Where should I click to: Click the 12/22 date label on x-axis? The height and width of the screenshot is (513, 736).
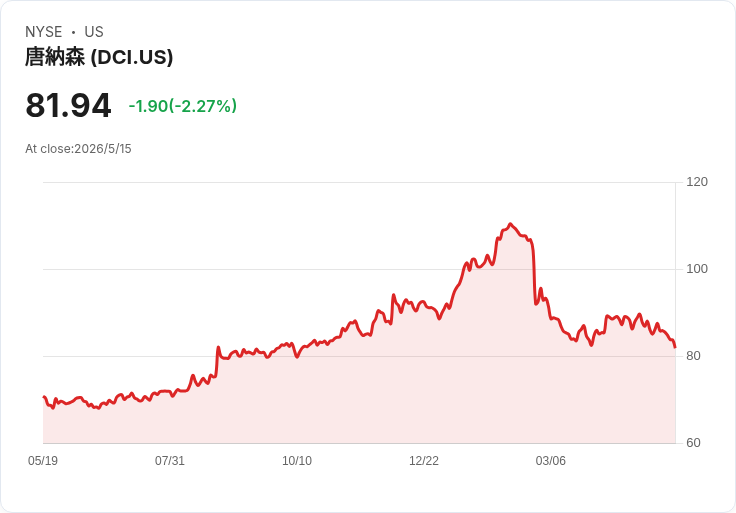(424, 461)
